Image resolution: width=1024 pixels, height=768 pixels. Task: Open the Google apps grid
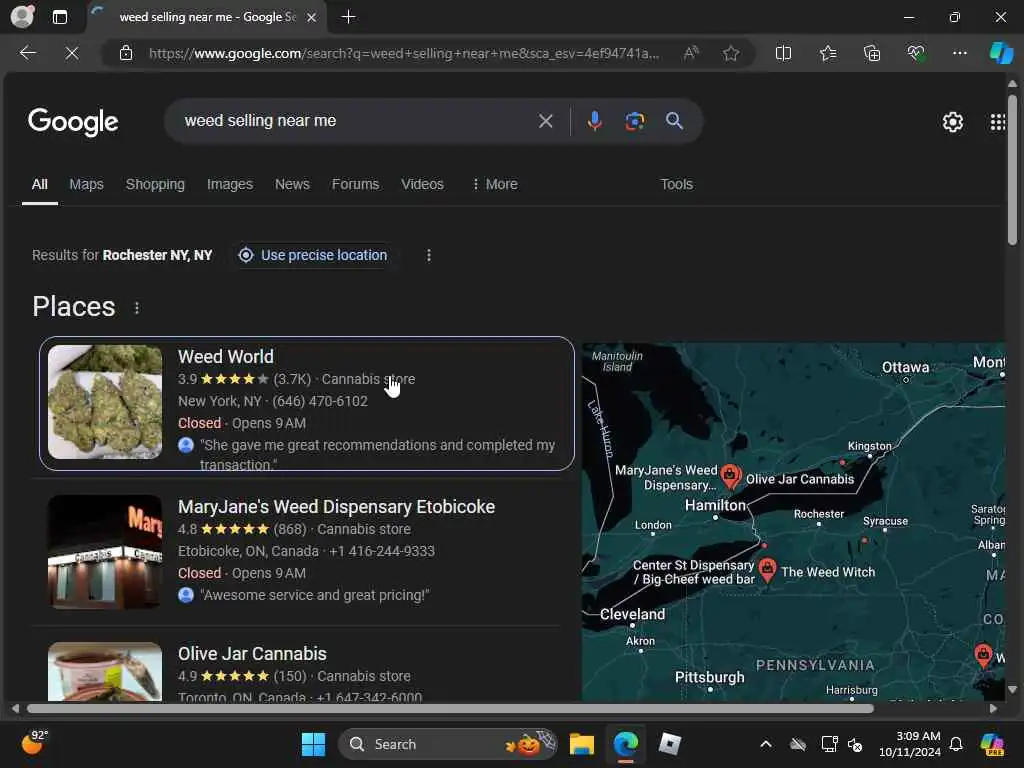[x=997, y=122]
